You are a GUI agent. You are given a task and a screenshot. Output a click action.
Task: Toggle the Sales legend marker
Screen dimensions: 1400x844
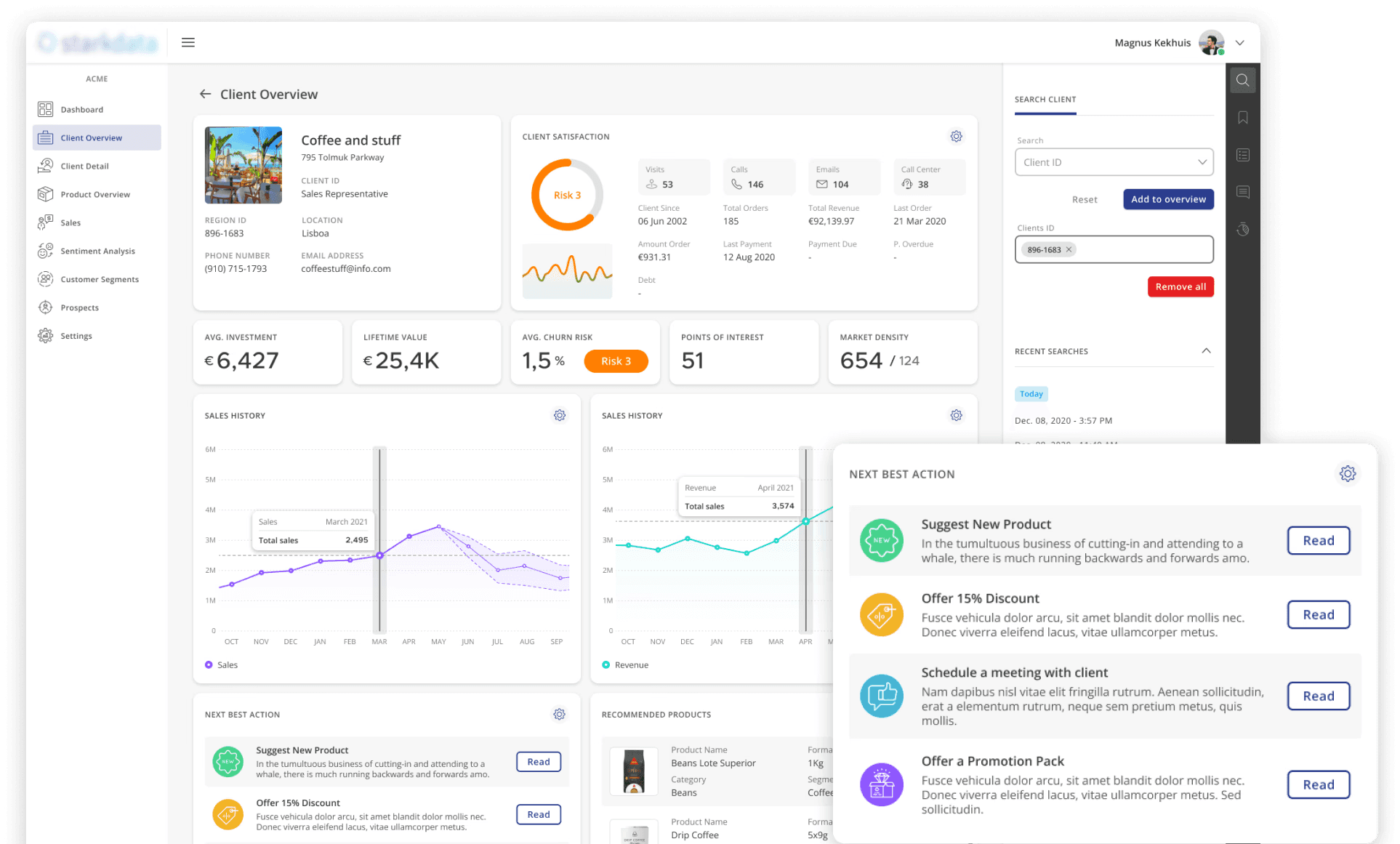(x=209, y=664)
